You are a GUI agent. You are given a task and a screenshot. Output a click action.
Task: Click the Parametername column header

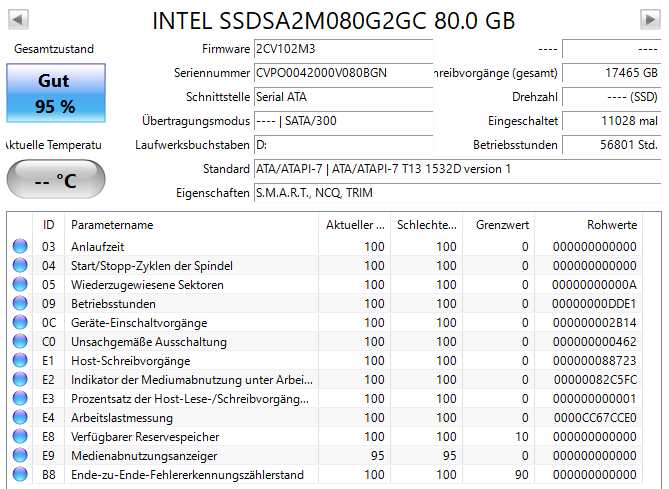(191, 224)
